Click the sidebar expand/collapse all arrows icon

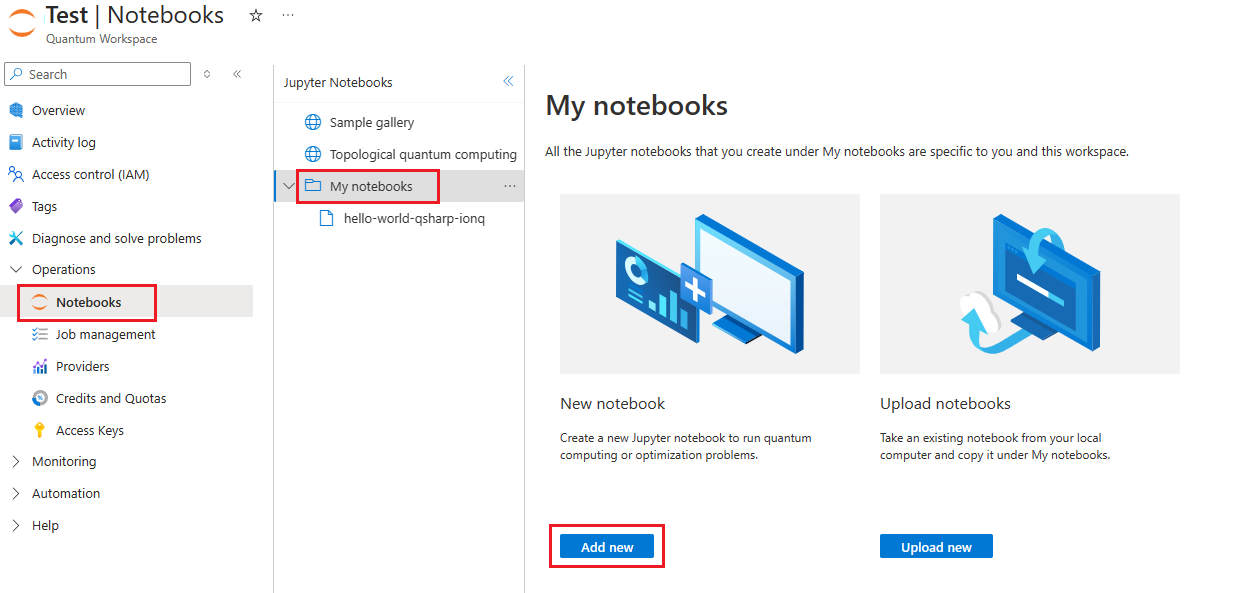coord(207,74)
